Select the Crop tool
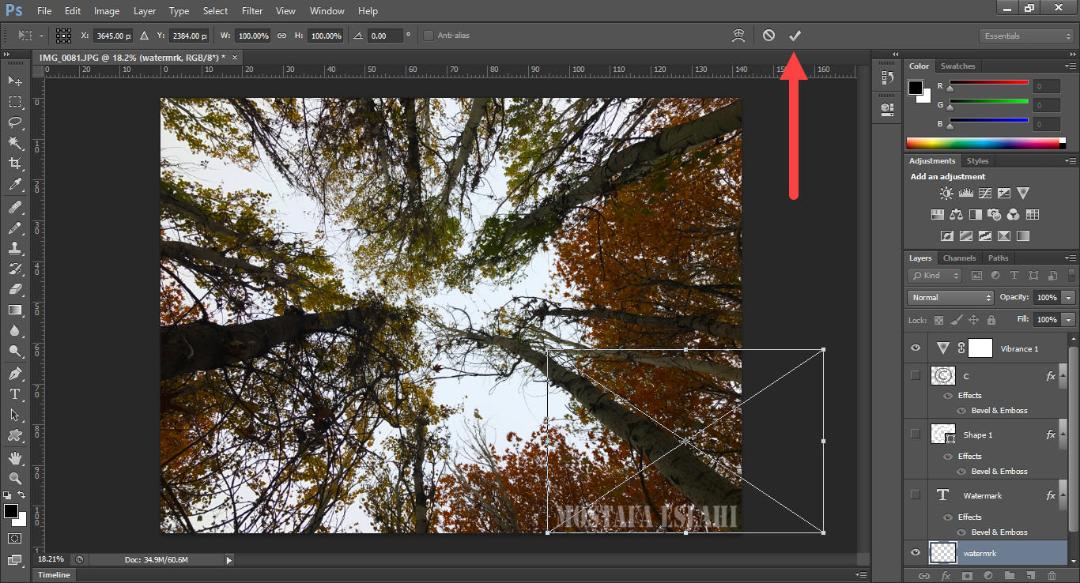This screenshot has height=583, width=1080. coord(15,163)
